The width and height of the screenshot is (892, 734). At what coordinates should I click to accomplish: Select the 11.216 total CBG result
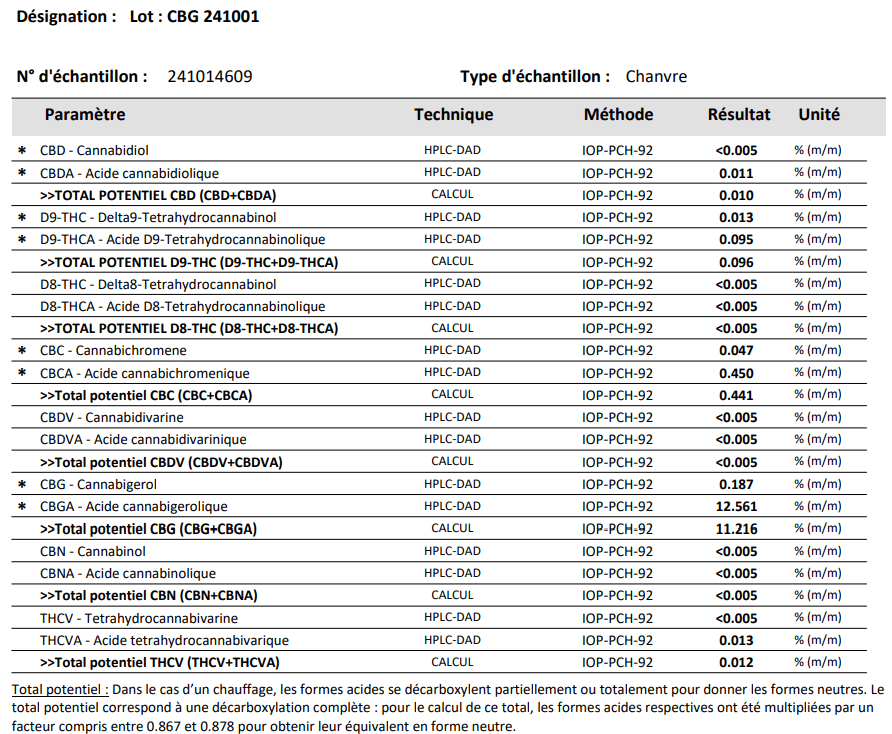click(x=736, y=529)
